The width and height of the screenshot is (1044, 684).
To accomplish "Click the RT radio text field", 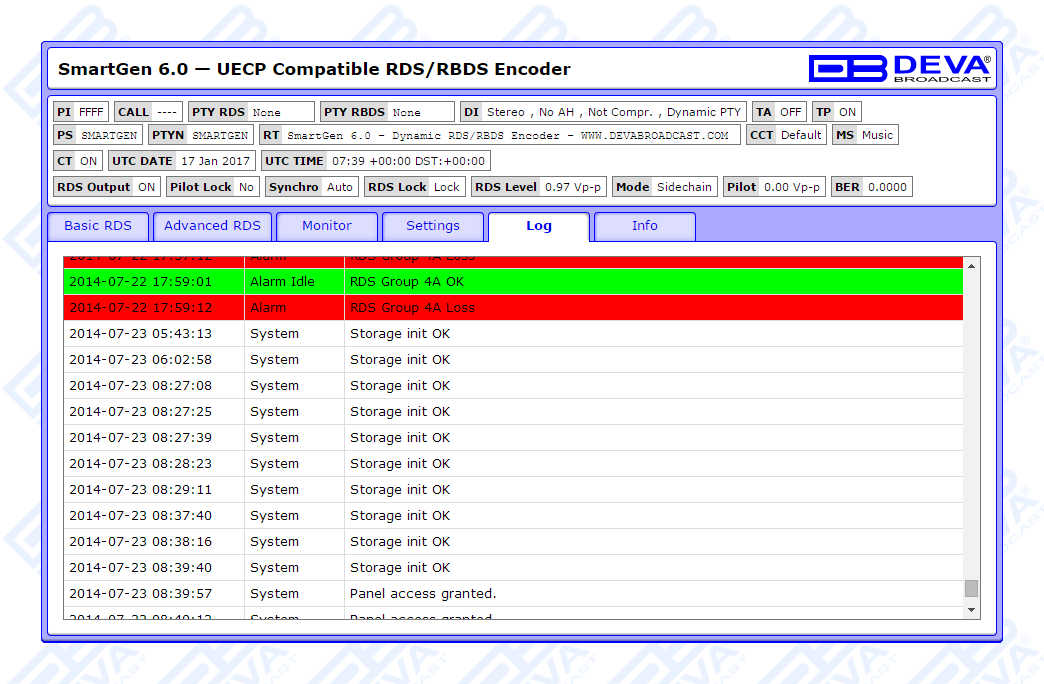I will pyautogui.click(x=500, y=135).
